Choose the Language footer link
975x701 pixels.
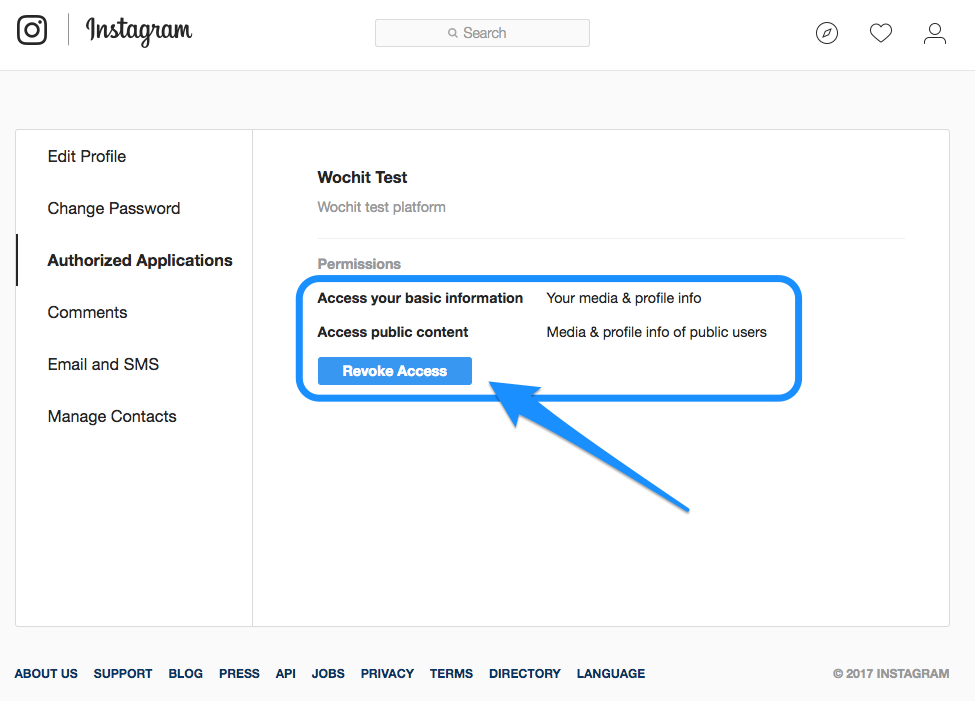click(611, 674)
